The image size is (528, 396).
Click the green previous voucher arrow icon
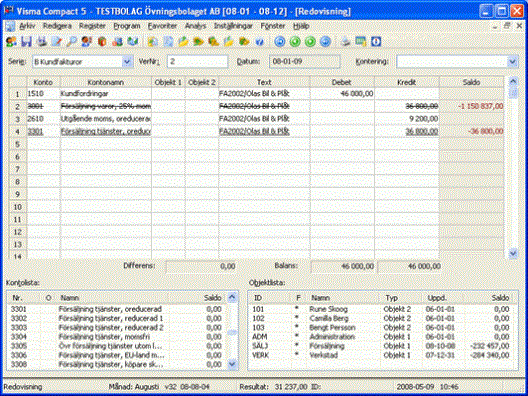point(295,42)
